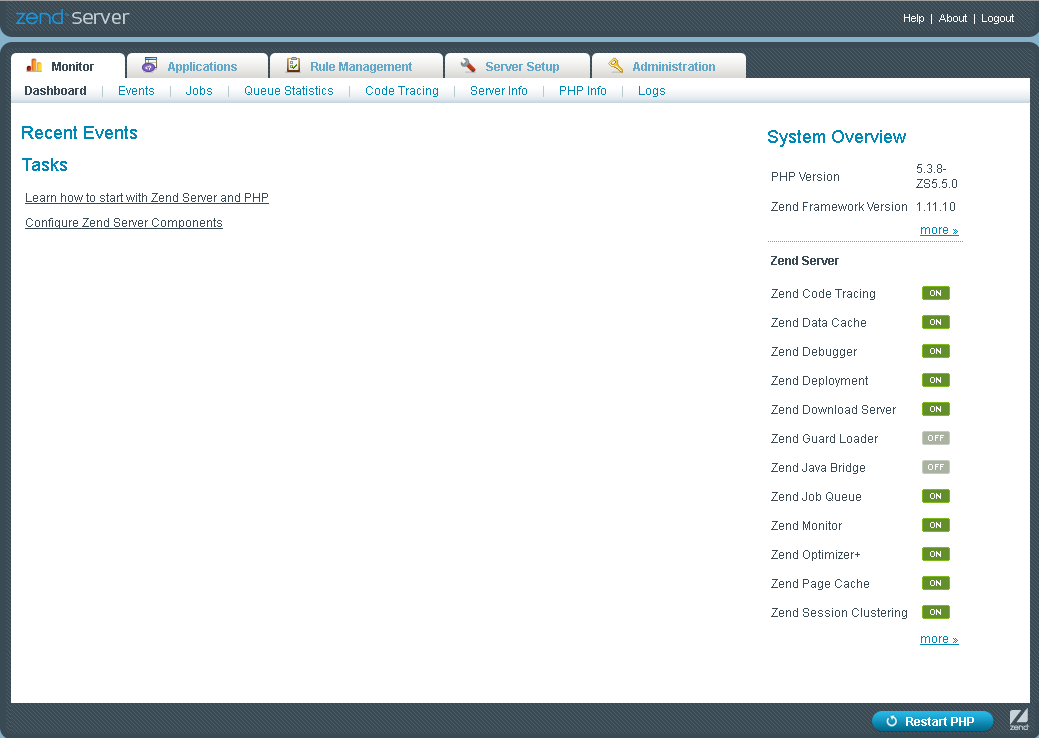Toggle the Zend Guard Loader OFF indicator

(x=935, y=438)
